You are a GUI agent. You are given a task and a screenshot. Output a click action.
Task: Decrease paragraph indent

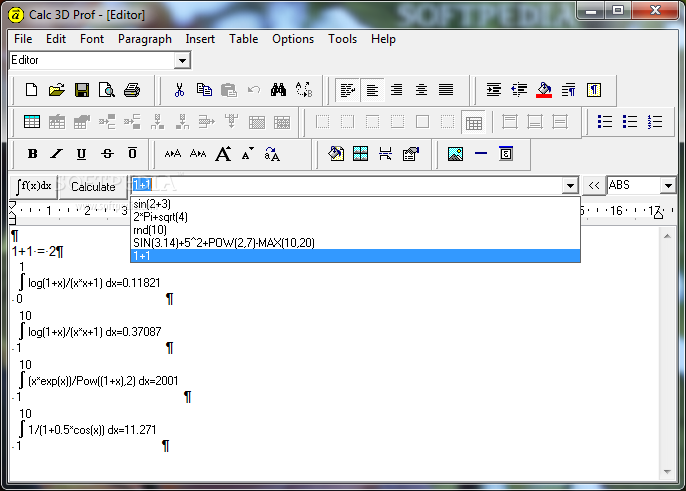[519, 90]
